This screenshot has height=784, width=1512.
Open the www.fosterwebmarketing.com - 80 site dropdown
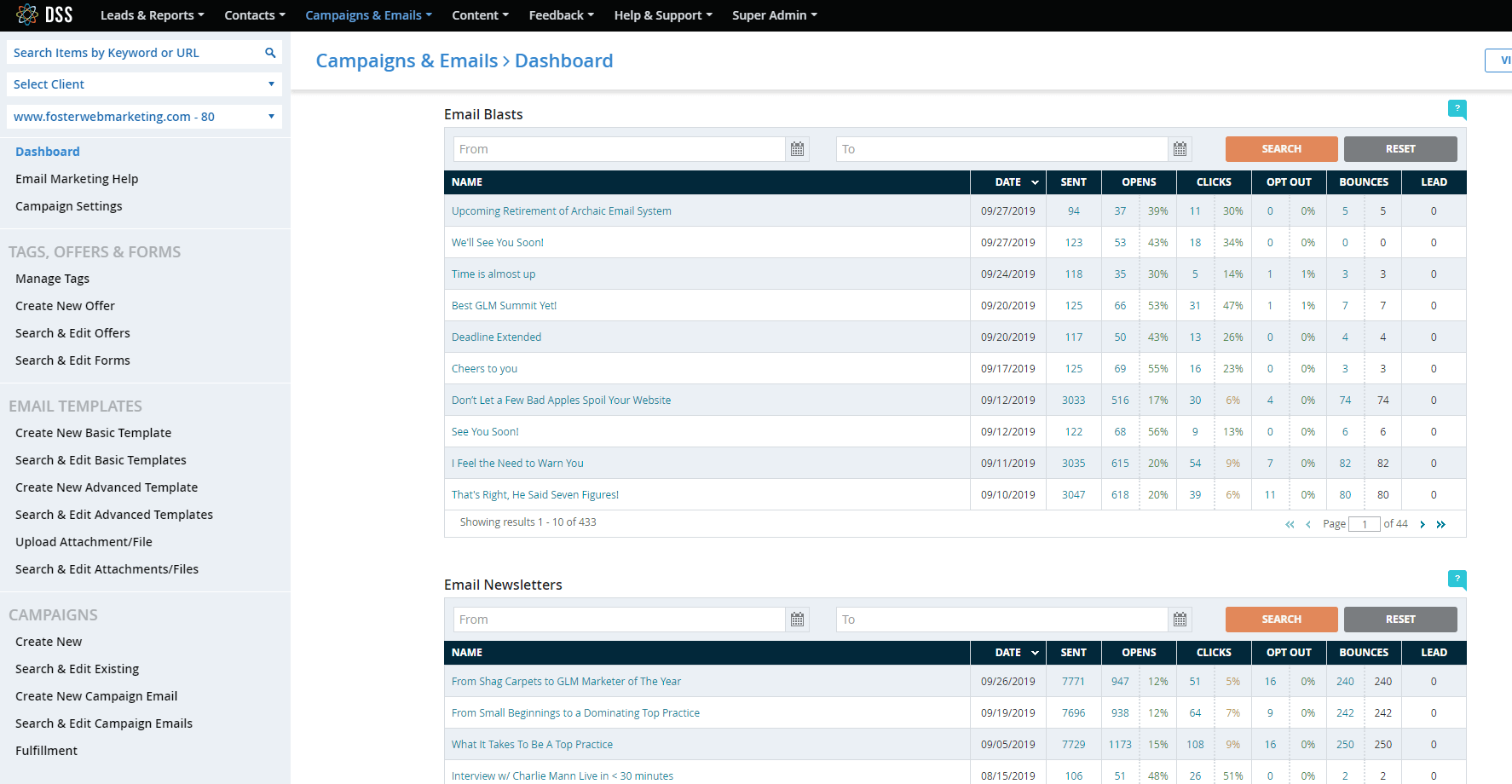(144, 117)
